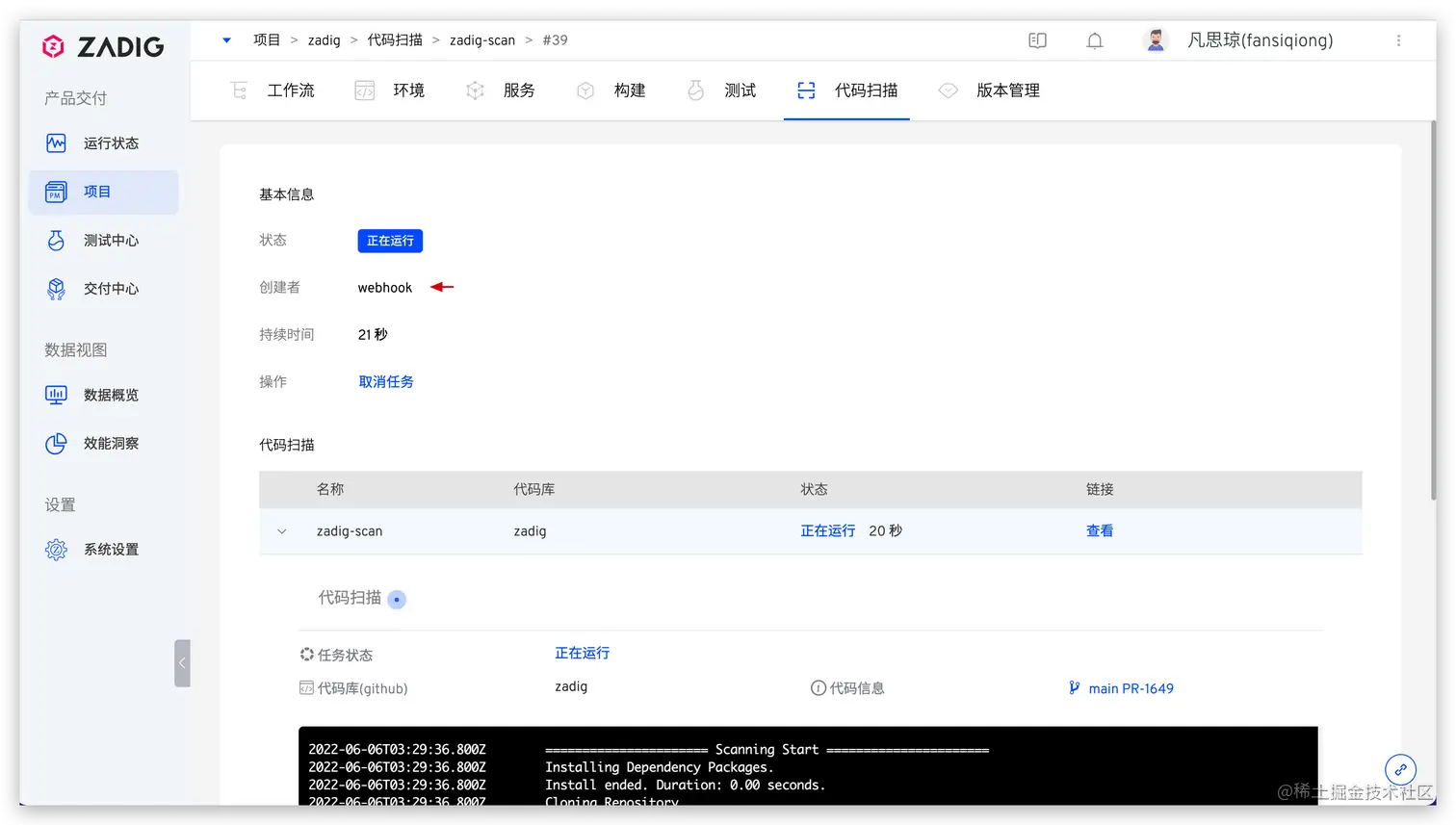Open the 系统设置 gear icon
The image size is (1456, 825).
[x=56, y=550]
